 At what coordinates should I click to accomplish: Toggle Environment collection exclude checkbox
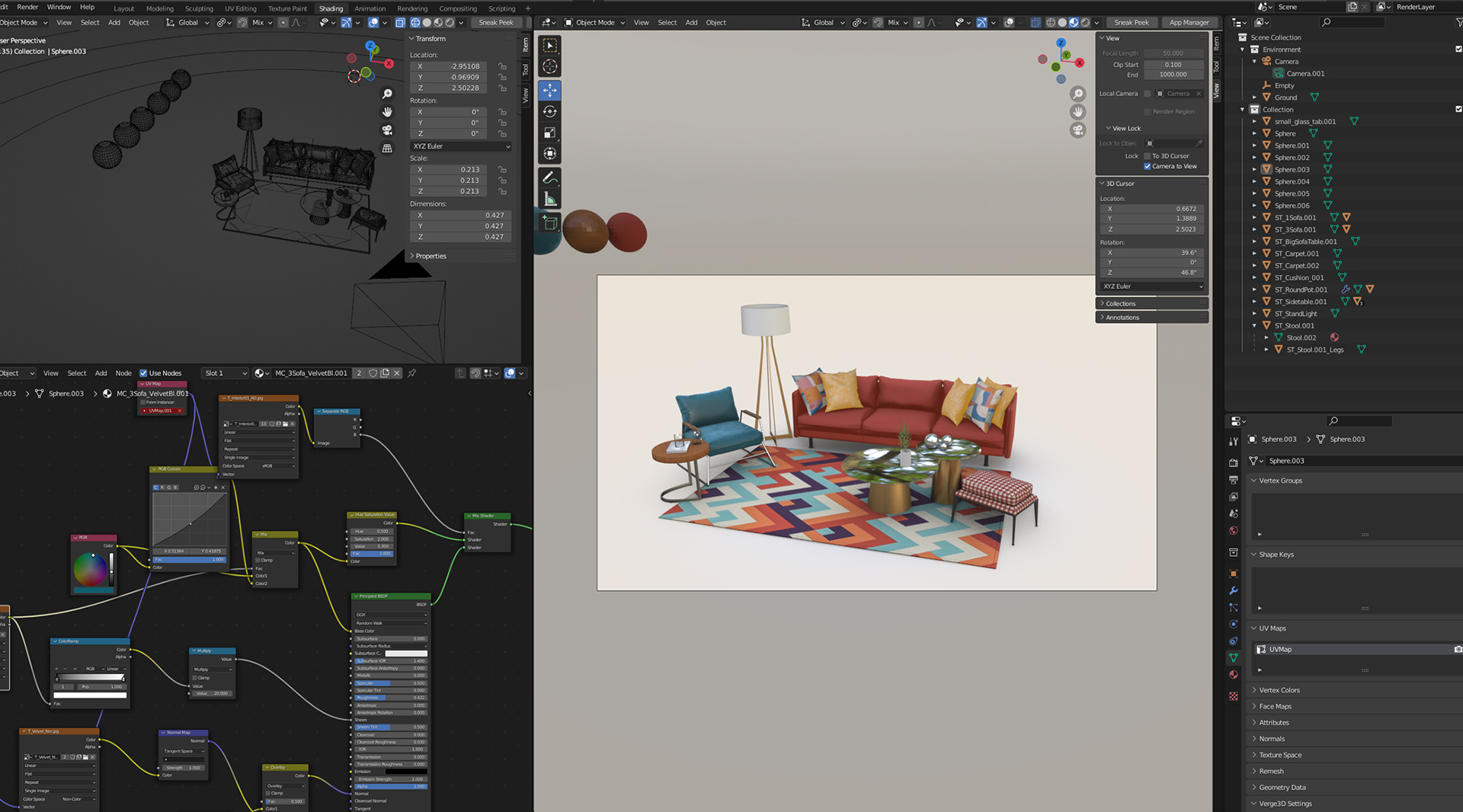pyautogui.click(x=1458, y=49)
